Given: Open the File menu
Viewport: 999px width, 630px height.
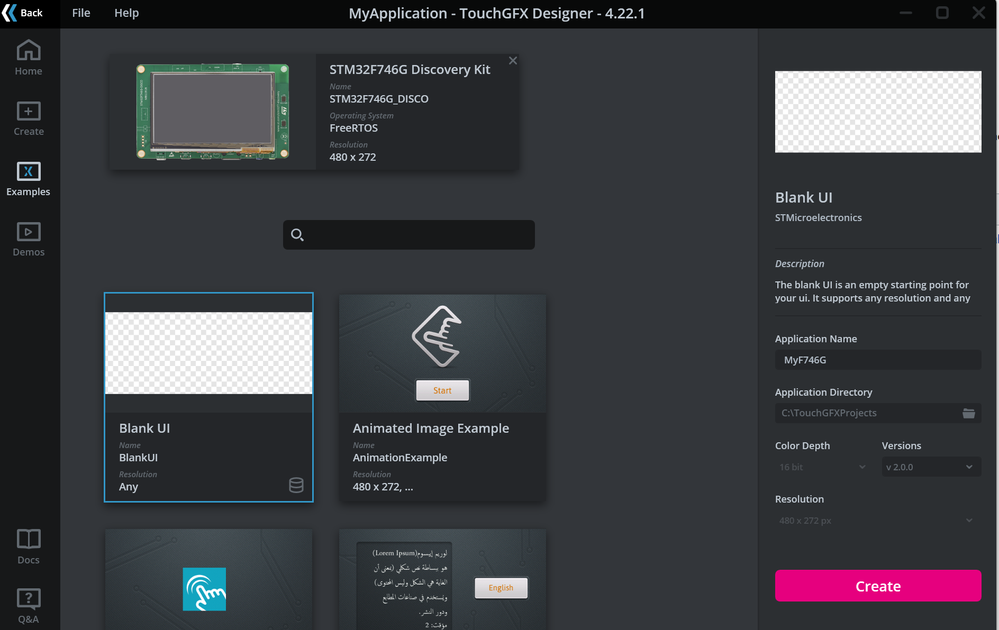Looking at the screenshot, I should [81, 13].
